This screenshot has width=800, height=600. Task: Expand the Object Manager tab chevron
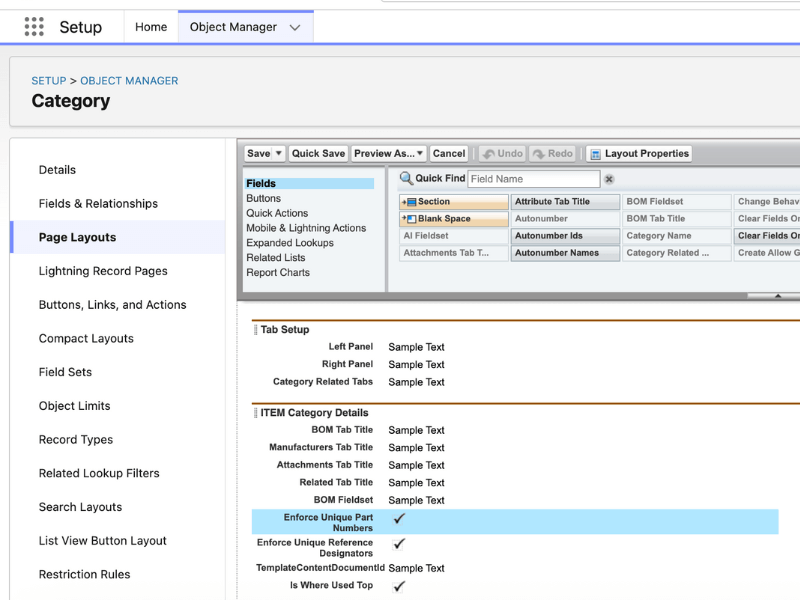coord(295,28)
